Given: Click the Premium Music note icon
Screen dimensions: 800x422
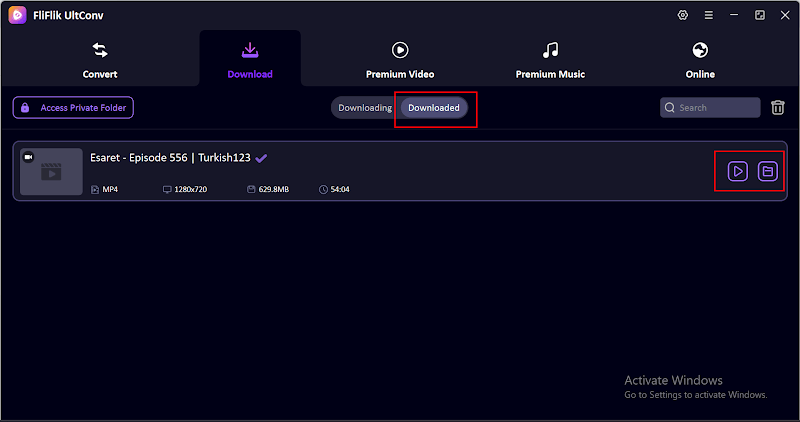Looking at the screenshot, I should (550, 50).
